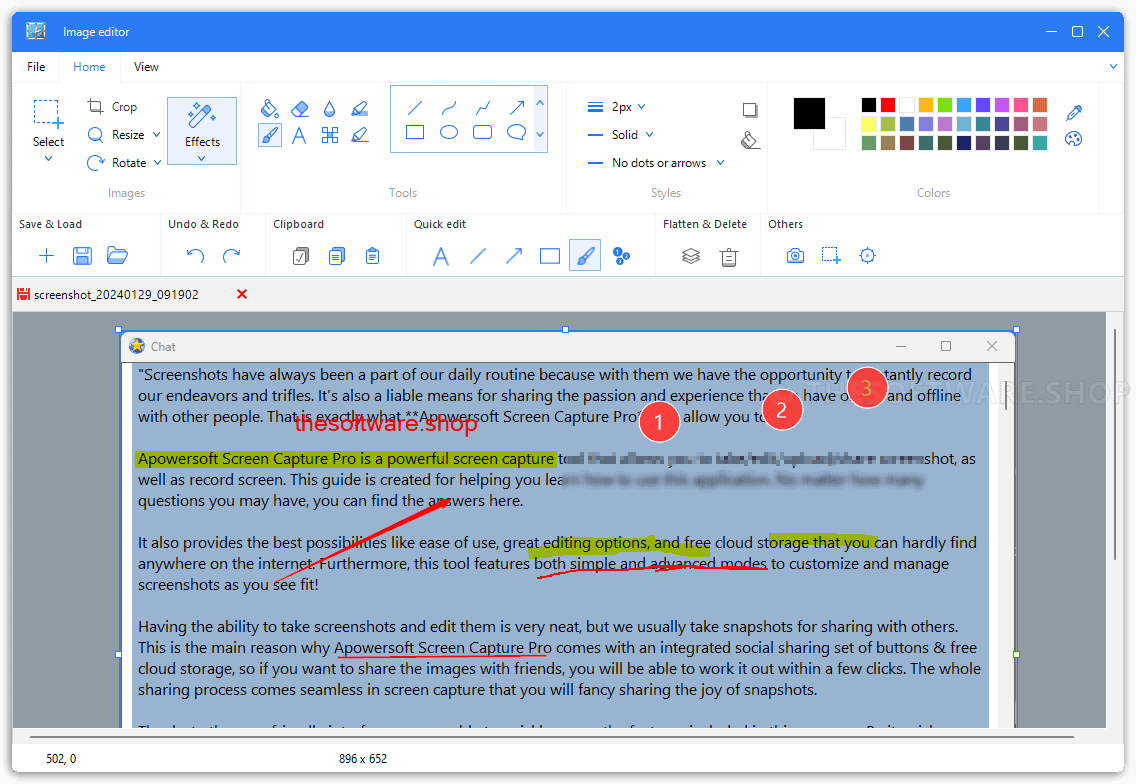Select the paint bucket fill tool in Tools
The width and height of the screenshot is (1136, 784).
point(270,108)
